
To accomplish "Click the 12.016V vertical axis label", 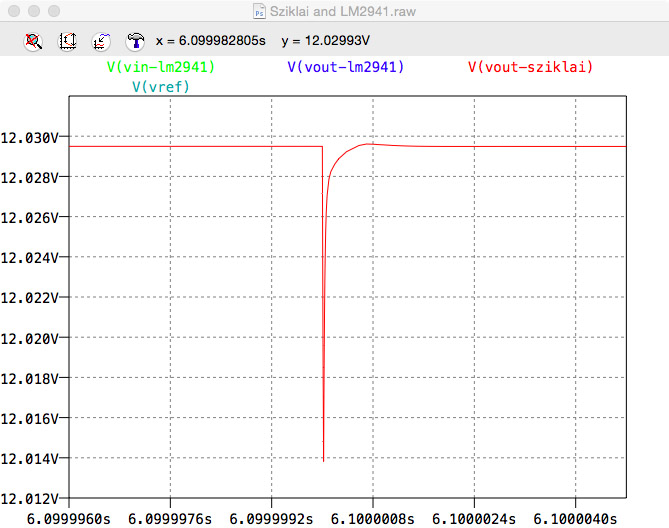I will click(29, 418).
